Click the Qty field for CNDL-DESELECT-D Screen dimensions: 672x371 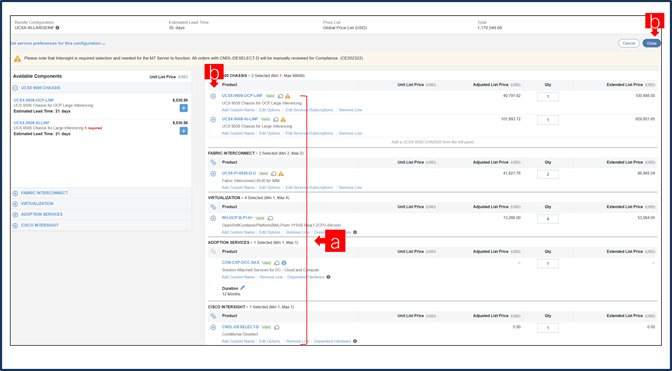tap(548, 328)
